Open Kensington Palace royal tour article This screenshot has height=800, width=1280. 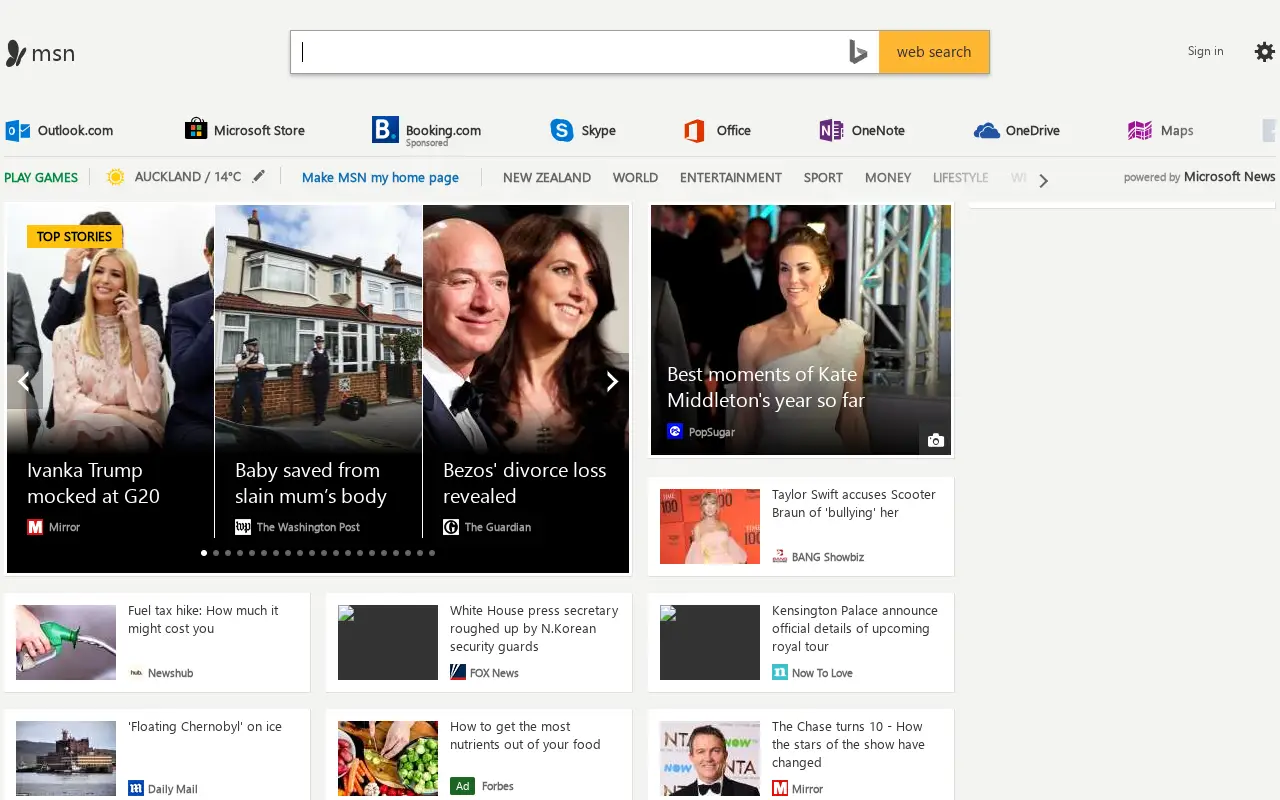pyautogui.click(x=801, y=642)
